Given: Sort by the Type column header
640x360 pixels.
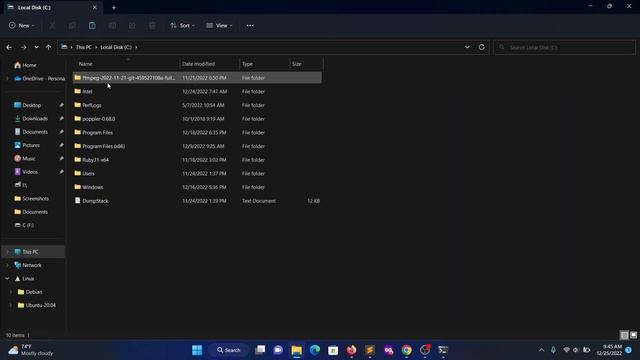Looking at the screenshot, I should pos(264,64).
